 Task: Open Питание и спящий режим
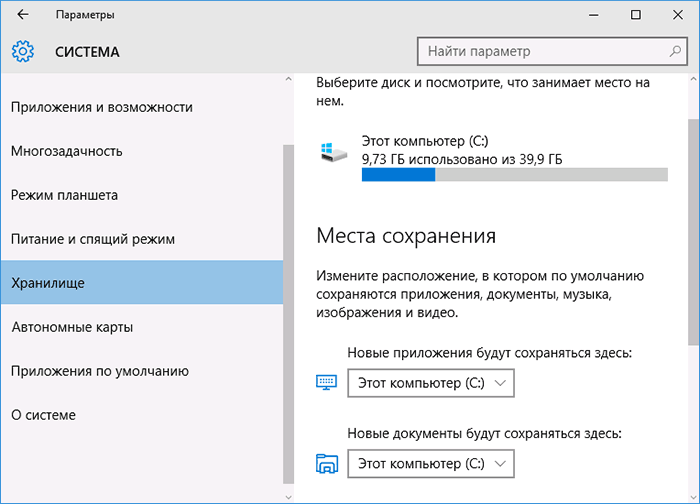(93, 239)
